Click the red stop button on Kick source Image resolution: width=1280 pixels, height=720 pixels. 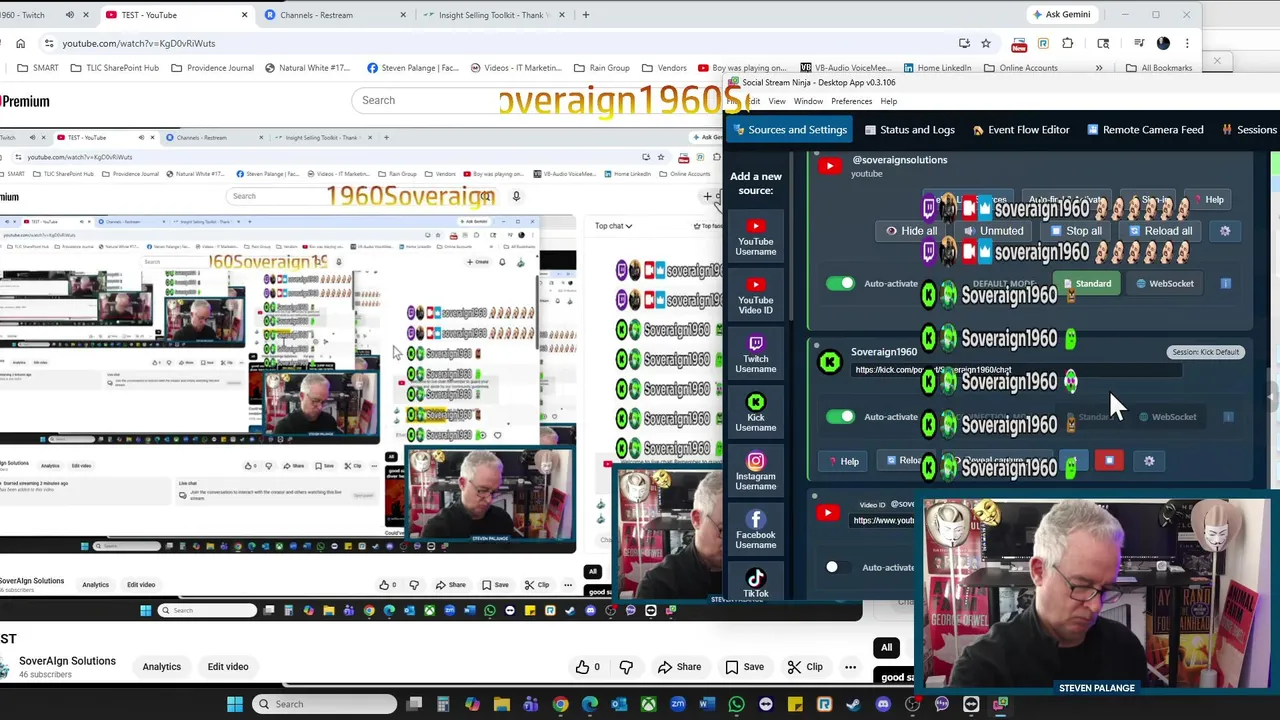tap(1109, 461)
